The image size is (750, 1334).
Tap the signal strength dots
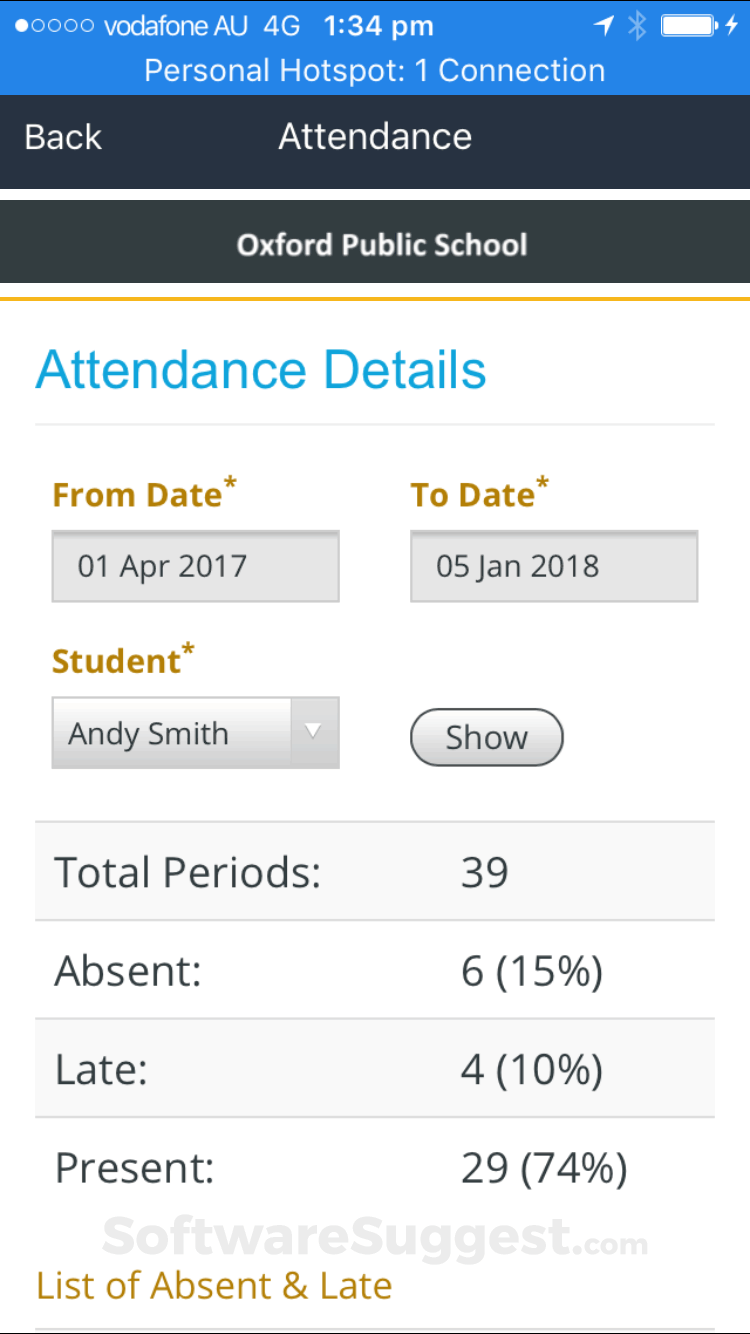click(x=54, y=26)
